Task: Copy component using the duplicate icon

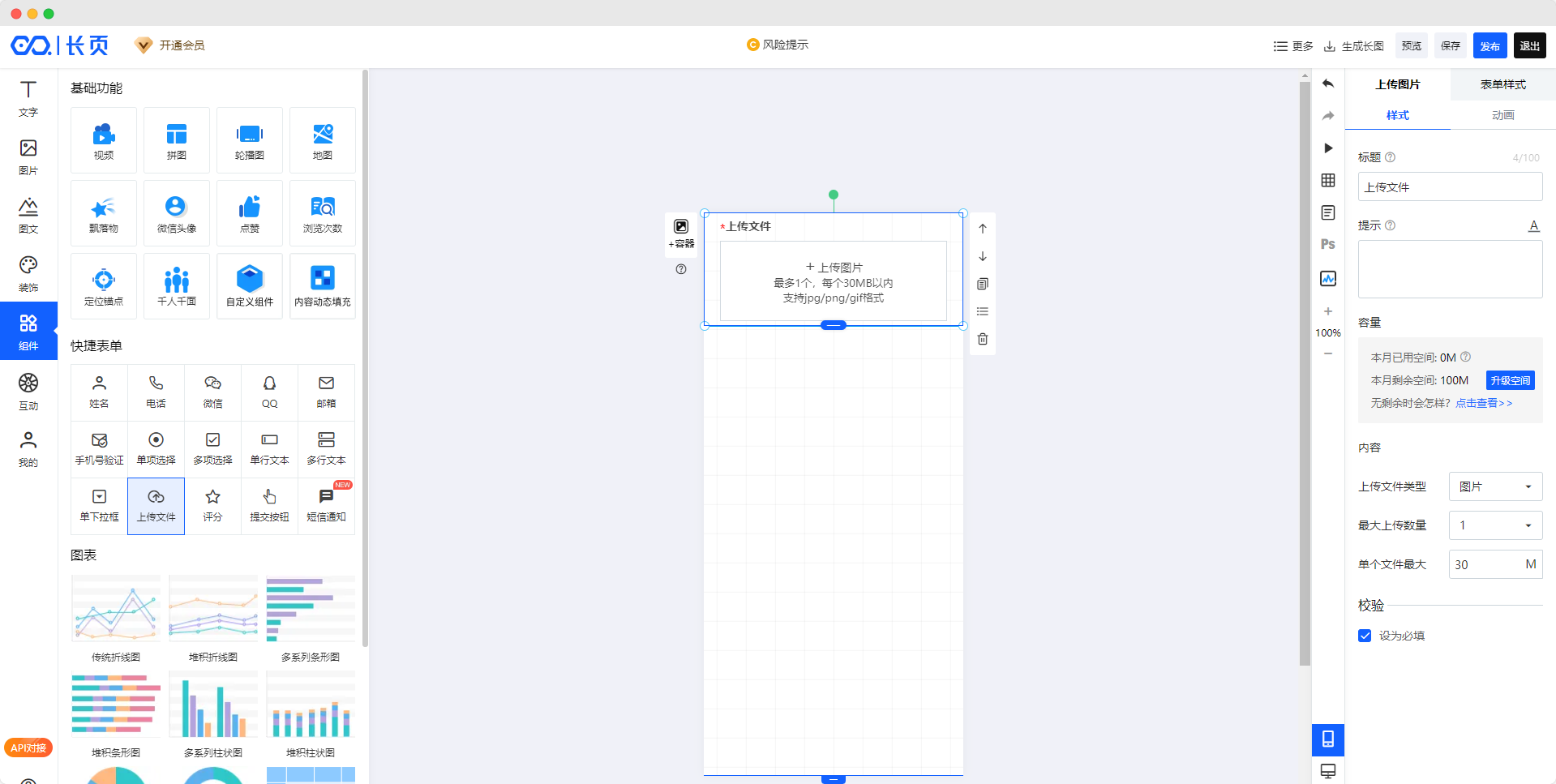Action: (982, 284)
